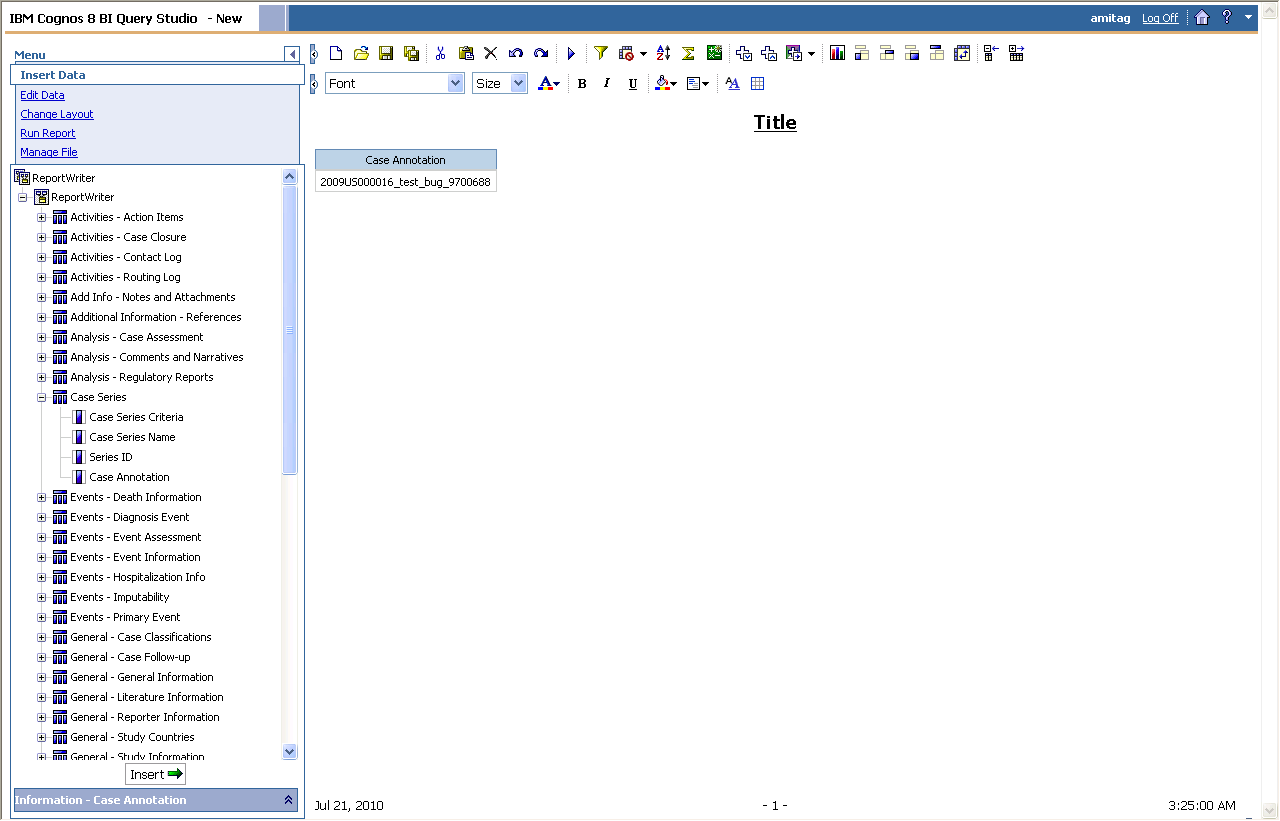The width and height of the screenshot is (1280, 821).
Task: Select the Case Annotation column header
Action: (406, 160)
